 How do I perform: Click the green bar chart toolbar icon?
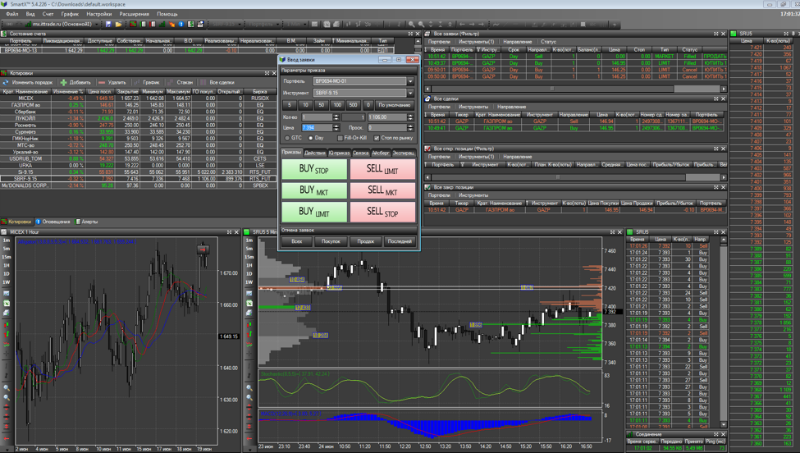coord(162,24)
